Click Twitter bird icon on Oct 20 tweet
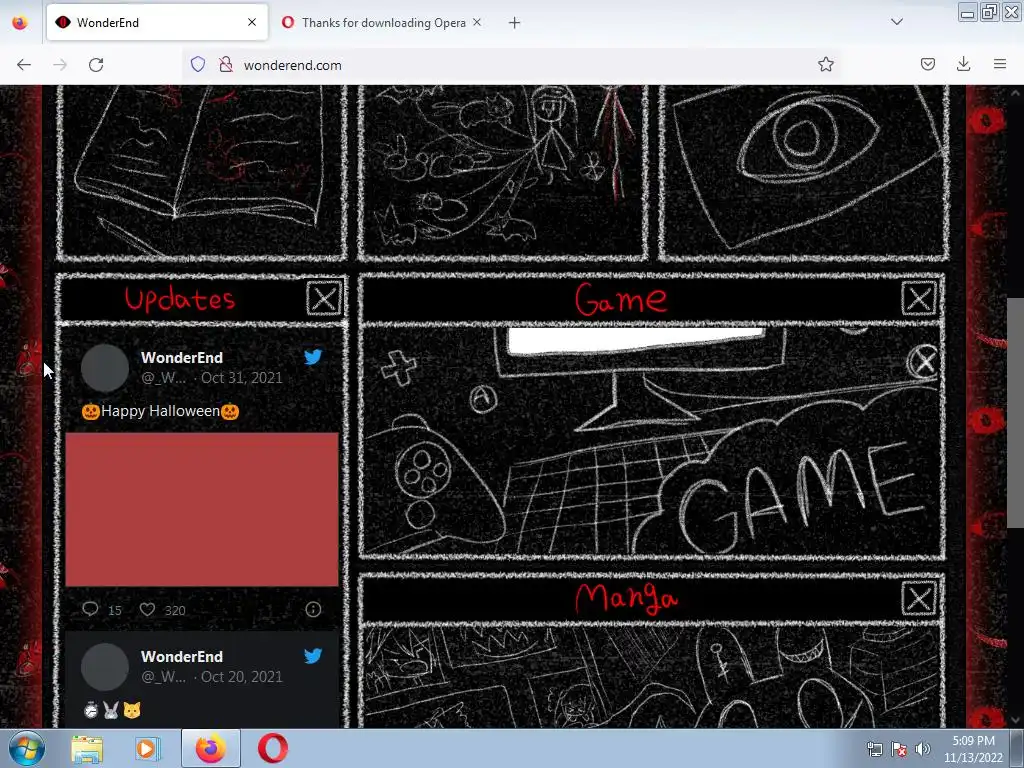Viewport: 1024px width, 768px height. tap(313, 656)
